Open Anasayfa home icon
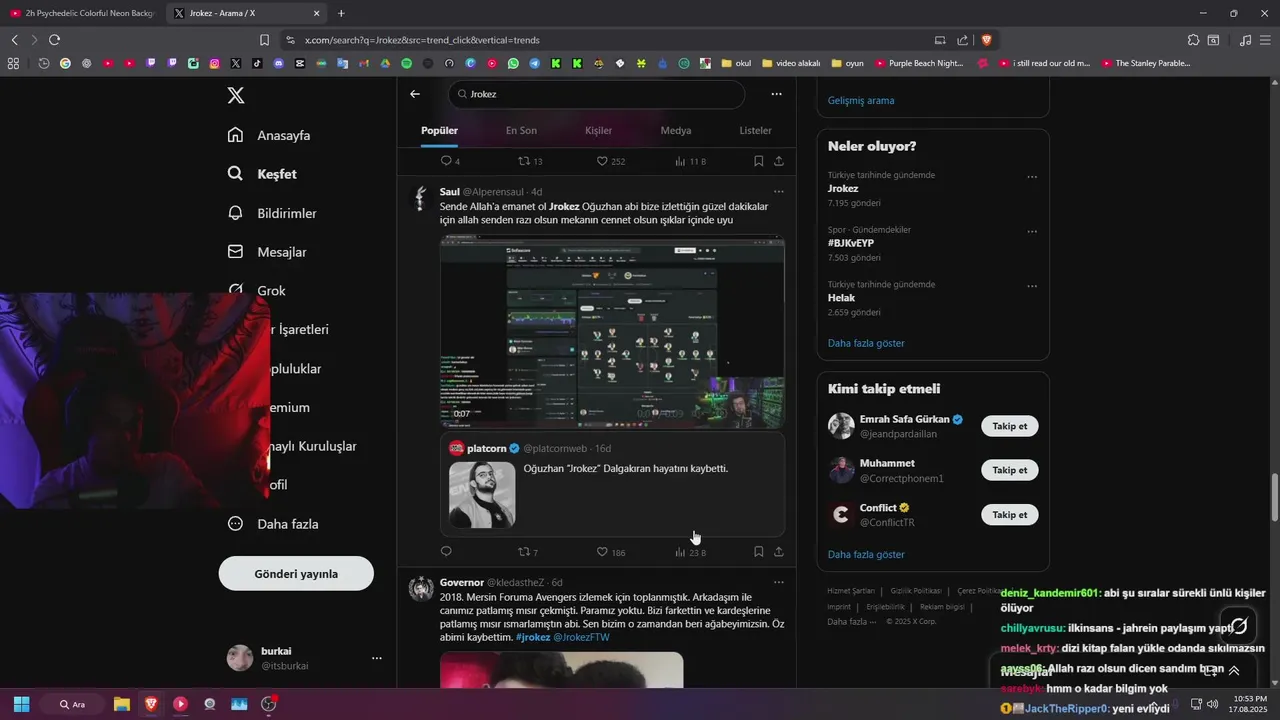This screenshot has height=720, width=1280. tap(235, 135)
